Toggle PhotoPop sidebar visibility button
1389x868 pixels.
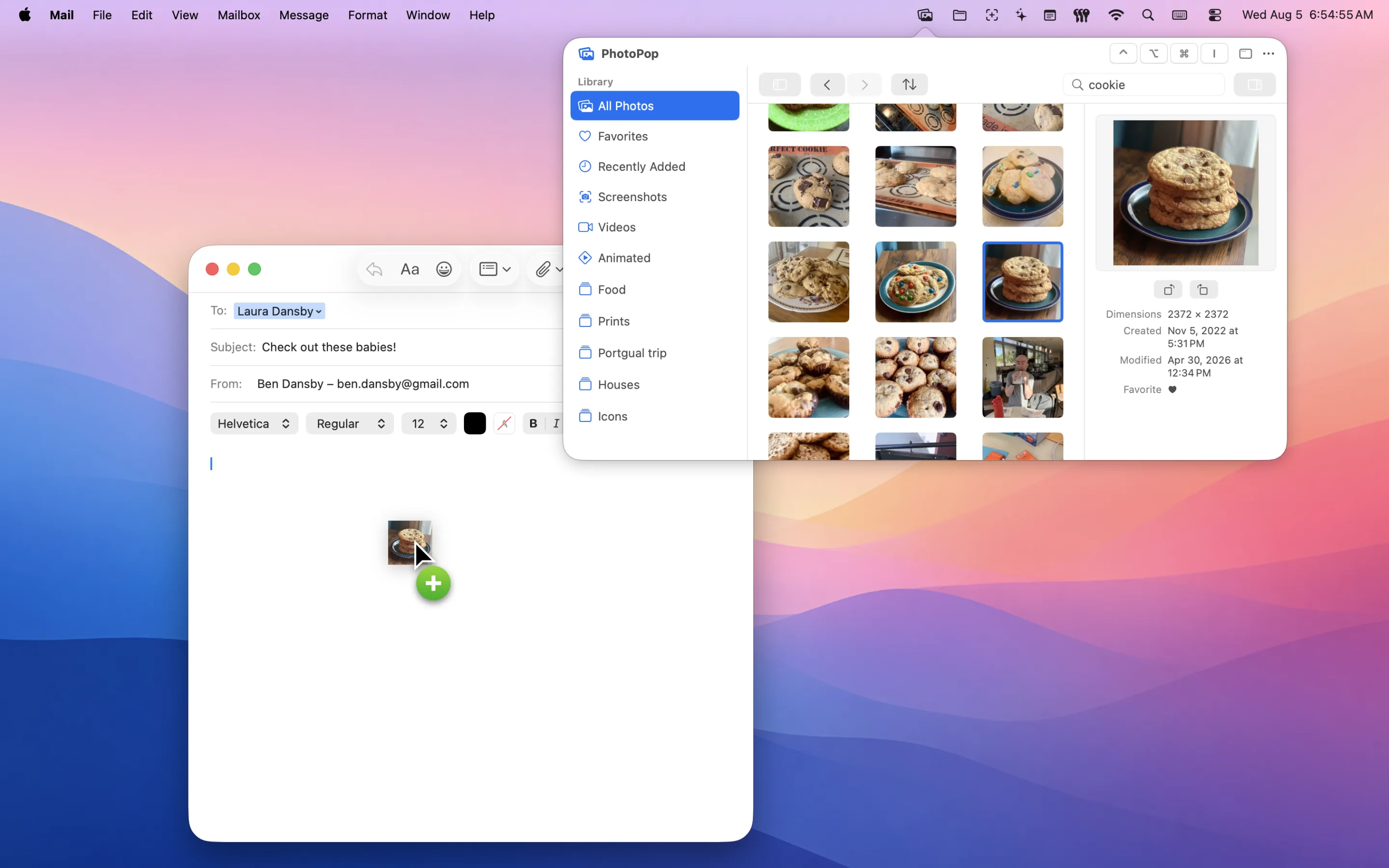click(779, 84)
